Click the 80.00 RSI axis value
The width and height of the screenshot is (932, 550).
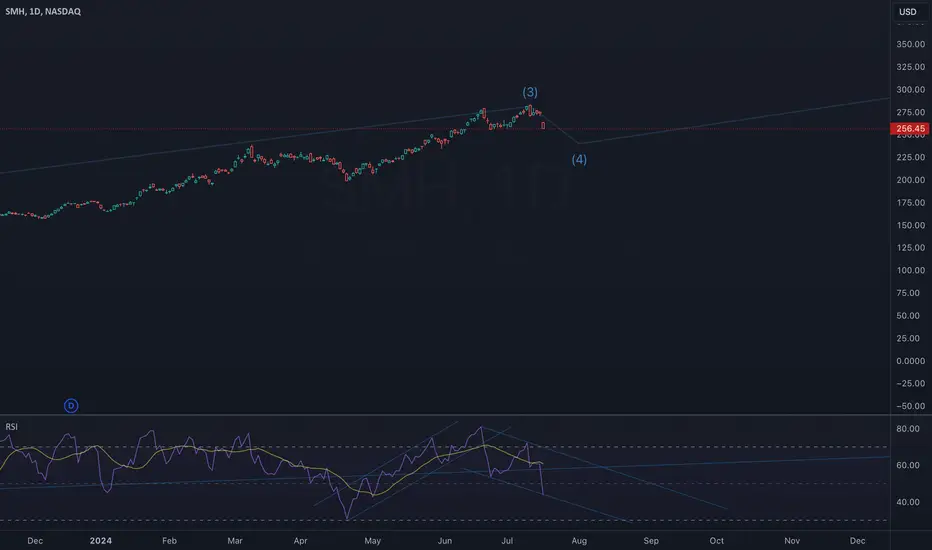[x=908, y=429]
